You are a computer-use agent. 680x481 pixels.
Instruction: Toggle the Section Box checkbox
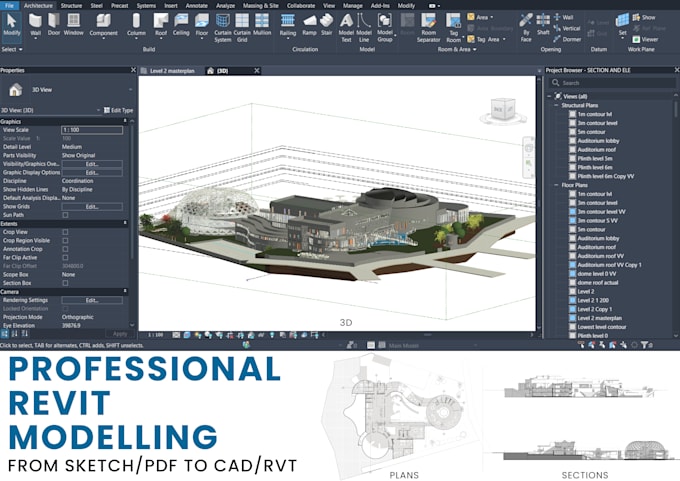tap(65, 283)
